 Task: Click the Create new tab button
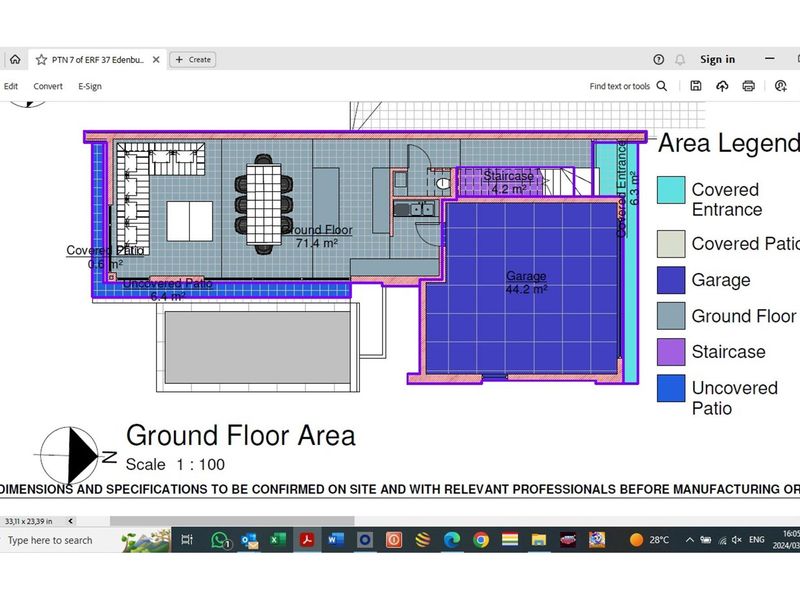pos(193,60)
